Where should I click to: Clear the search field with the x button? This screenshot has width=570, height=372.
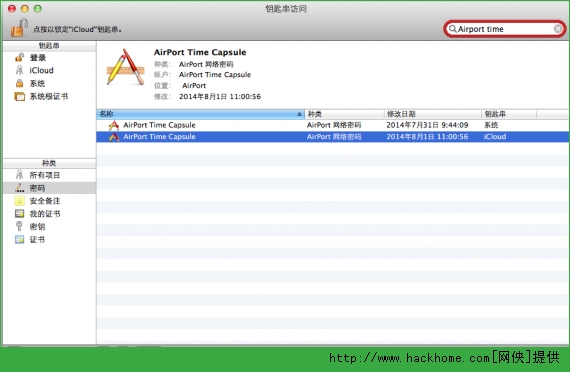point(558,29)
